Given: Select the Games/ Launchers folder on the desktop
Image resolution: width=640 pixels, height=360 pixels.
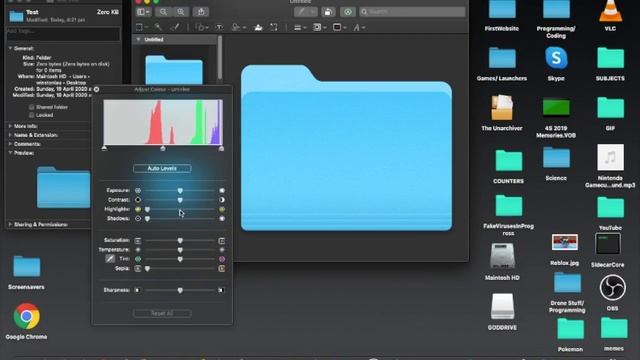Looking at the screenshot, I should (x=502, y=58).
